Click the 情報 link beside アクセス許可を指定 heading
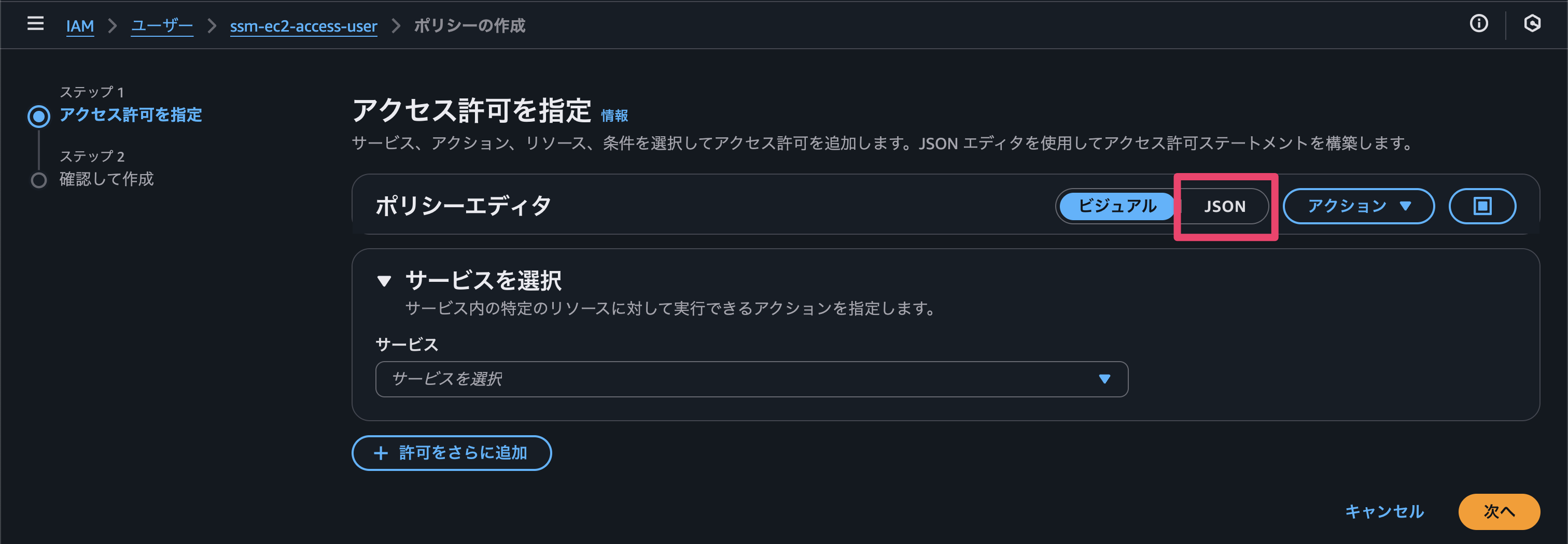The image size is (1568, 544). coord(613,116)
